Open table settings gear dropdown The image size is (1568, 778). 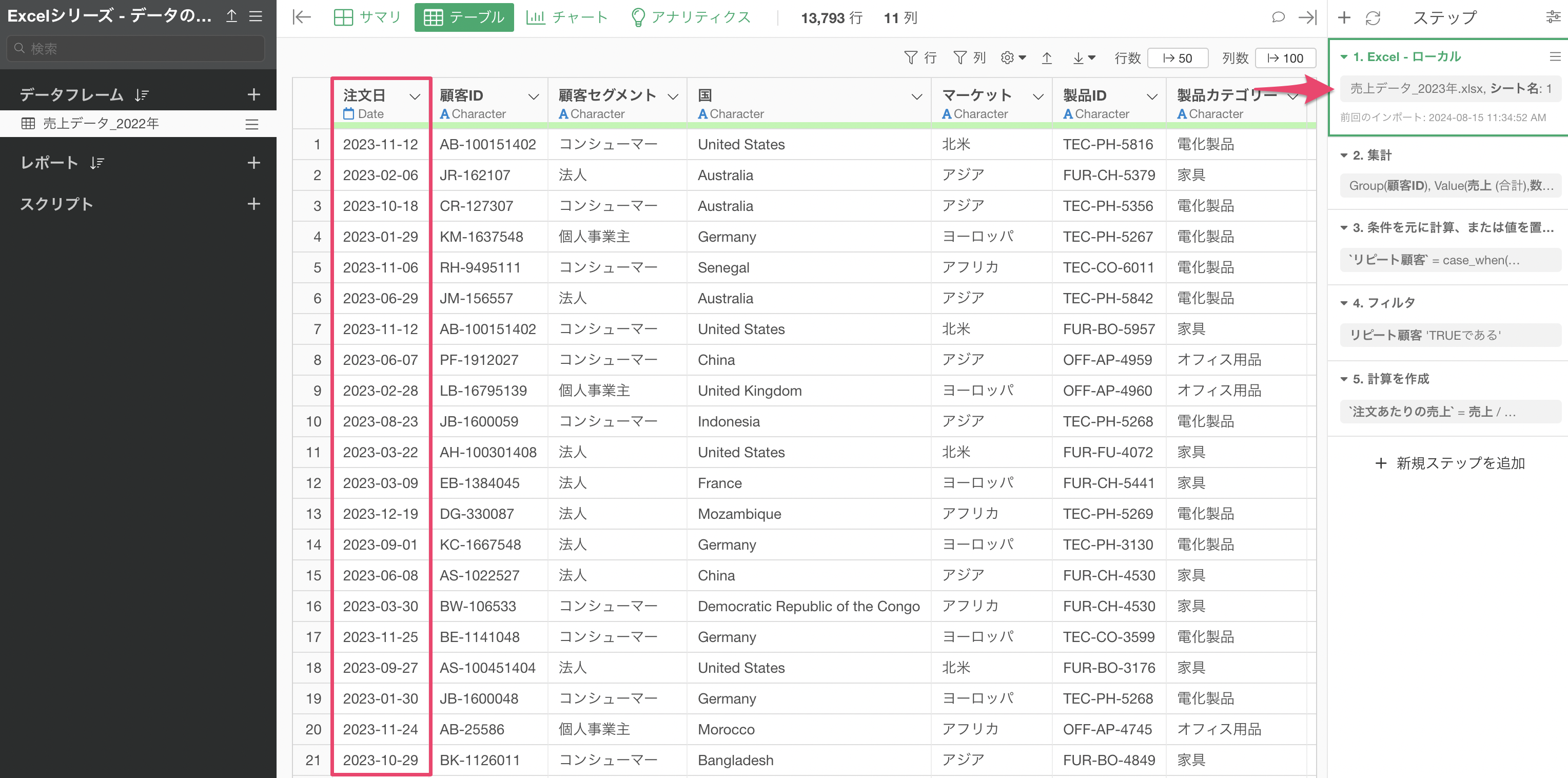click(1013, 58)
